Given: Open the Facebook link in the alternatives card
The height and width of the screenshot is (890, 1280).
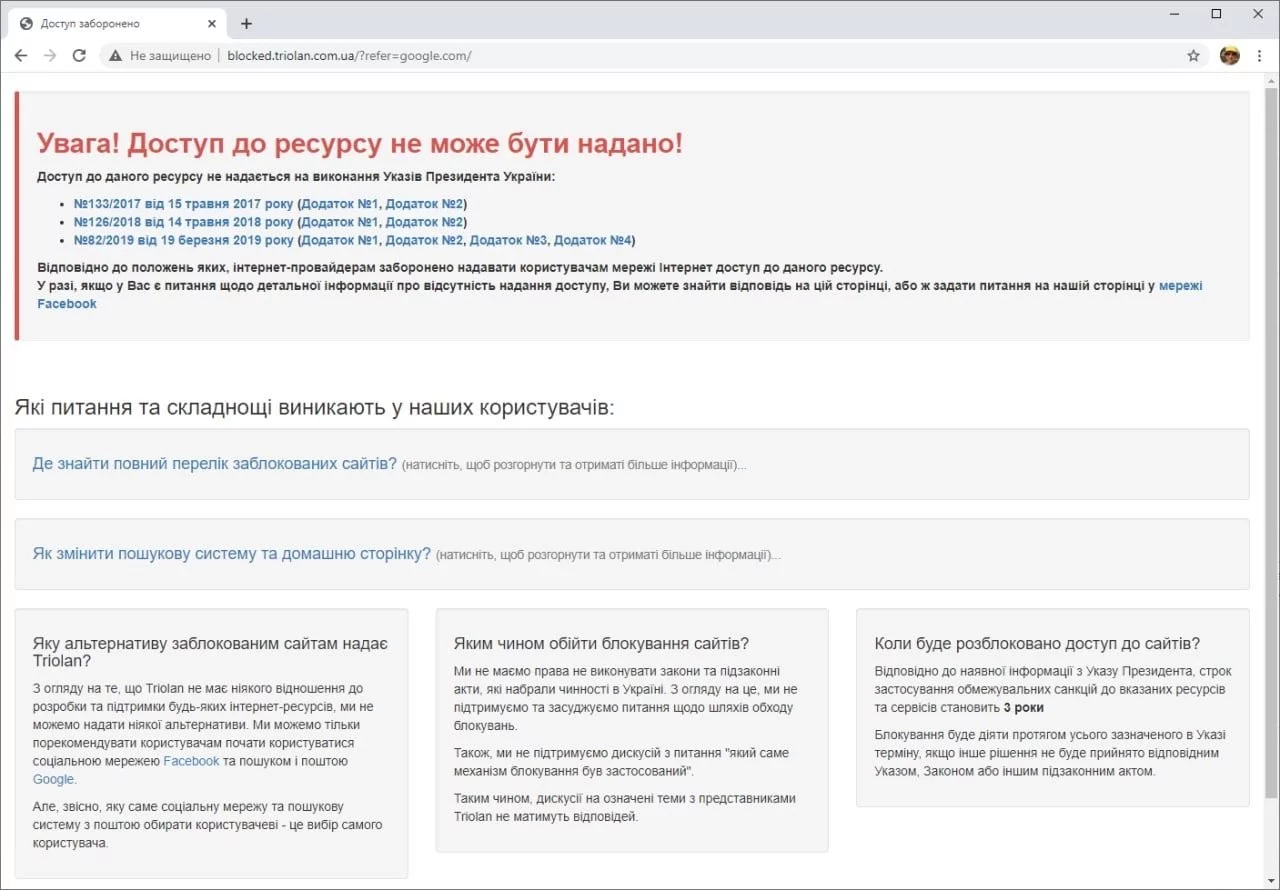Looking at the screenshot, I should coord(191,761).
